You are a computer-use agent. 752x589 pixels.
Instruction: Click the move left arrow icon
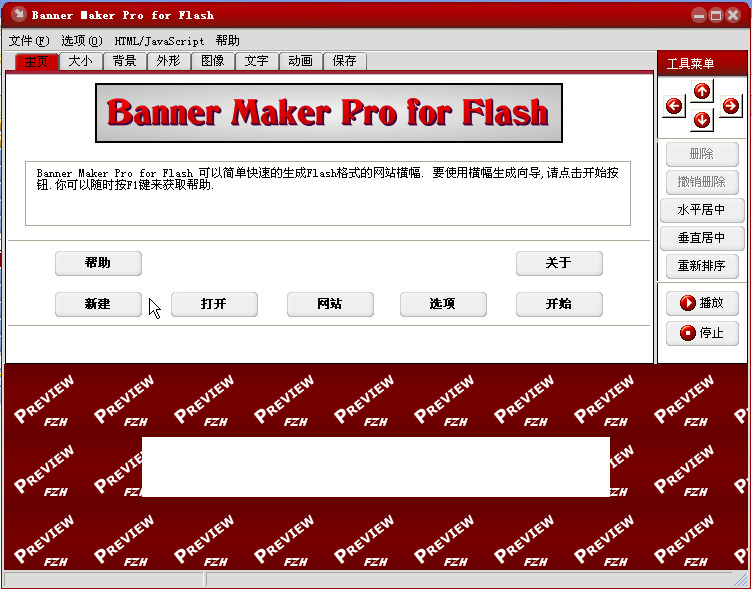coord(674,106)
